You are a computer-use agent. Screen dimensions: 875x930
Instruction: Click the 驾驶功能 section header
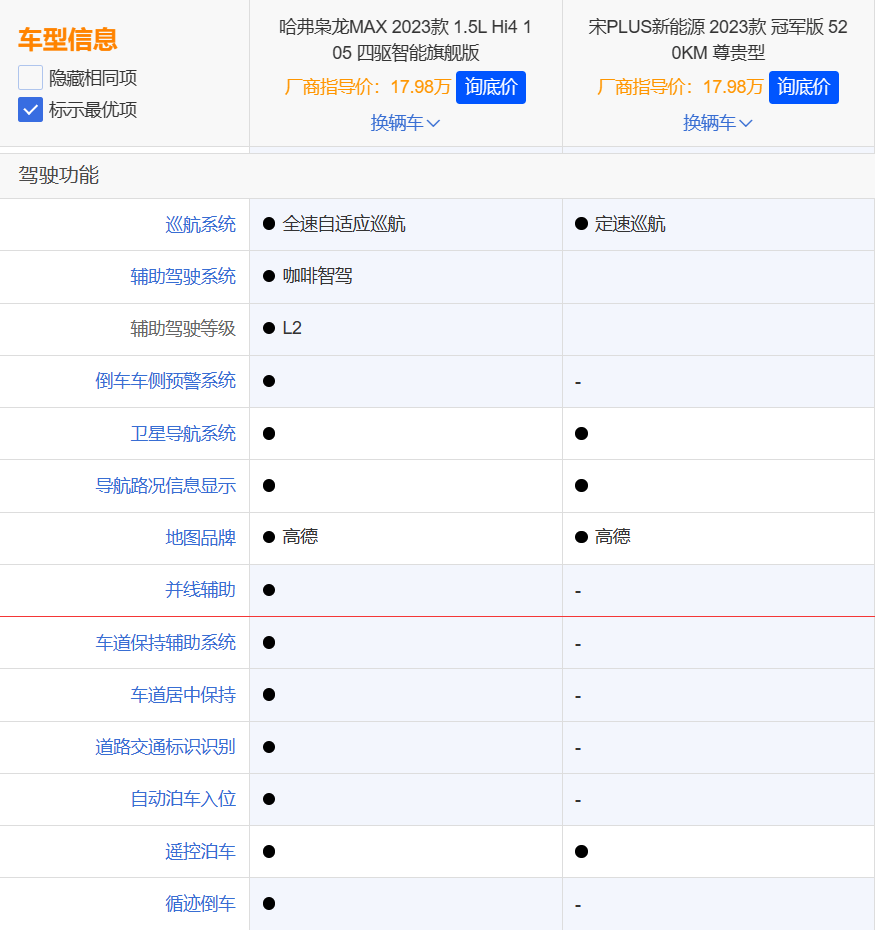(x=59, y=176)
